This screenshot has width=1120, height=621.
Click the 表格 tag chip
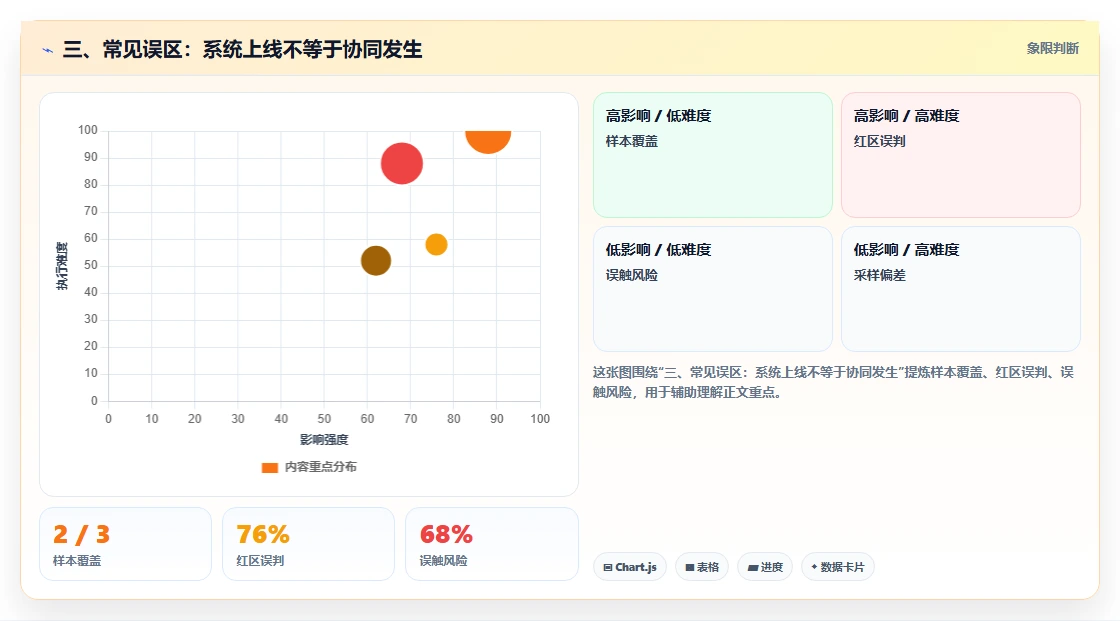point(702,567)
